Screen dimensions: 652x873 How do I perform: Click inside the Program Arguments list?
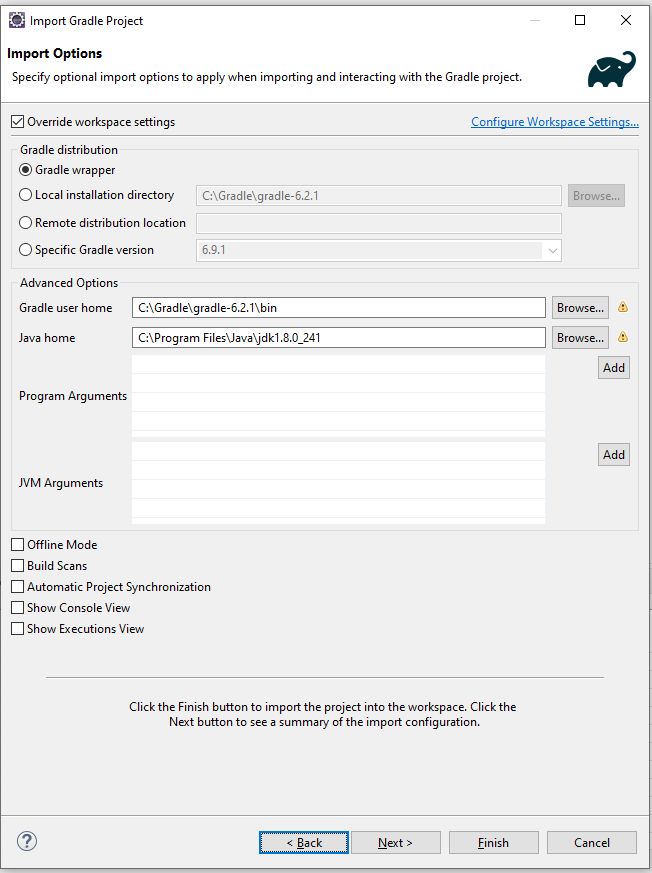pos(339,396)
